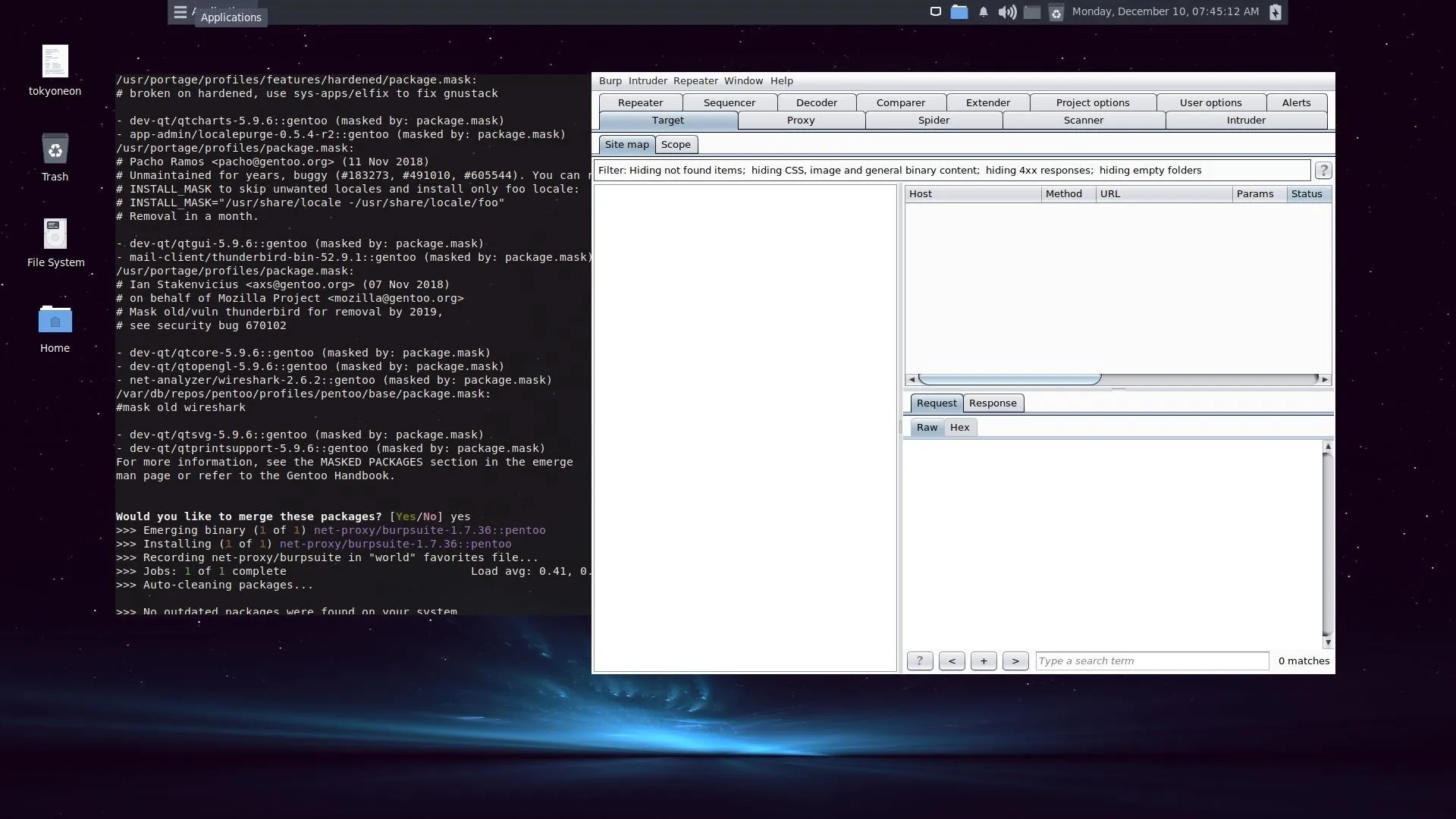
Task: Click the '0 matches' label
Action: [x=1304, y=661]
